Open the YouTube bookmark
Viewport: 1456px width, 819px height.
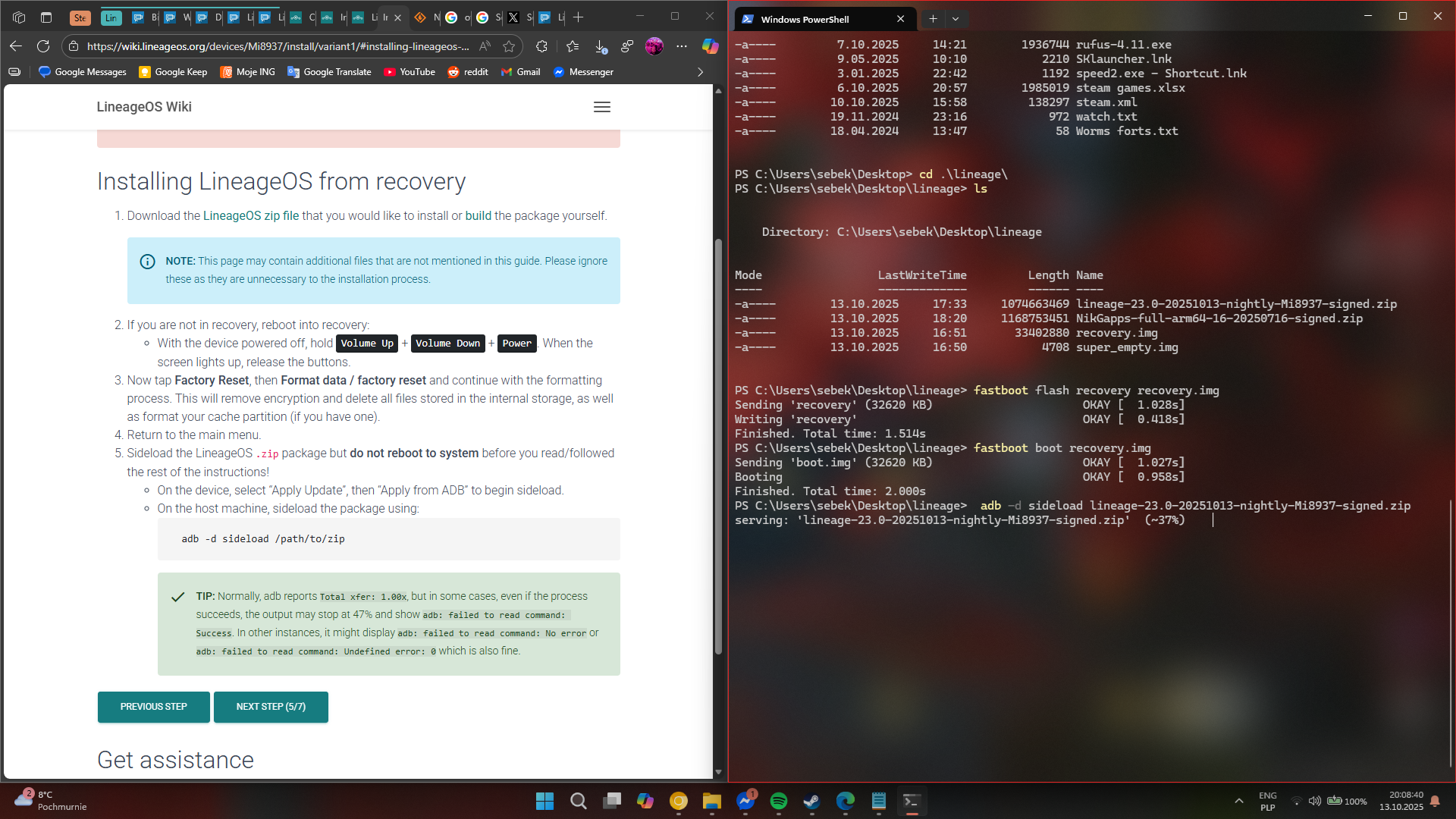point(409,72)
